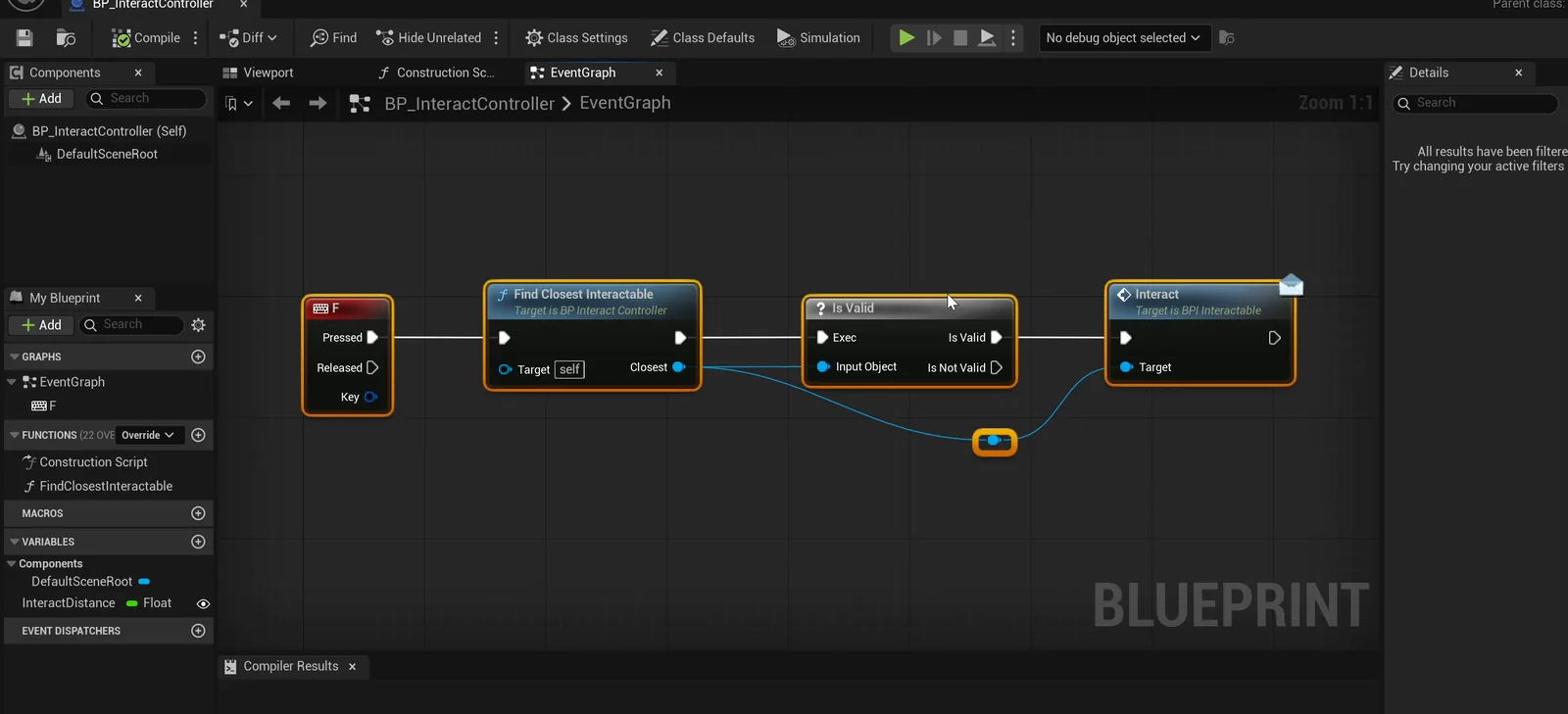Toggle InteractDistance variable visibility eye

(x=203, y=603)
